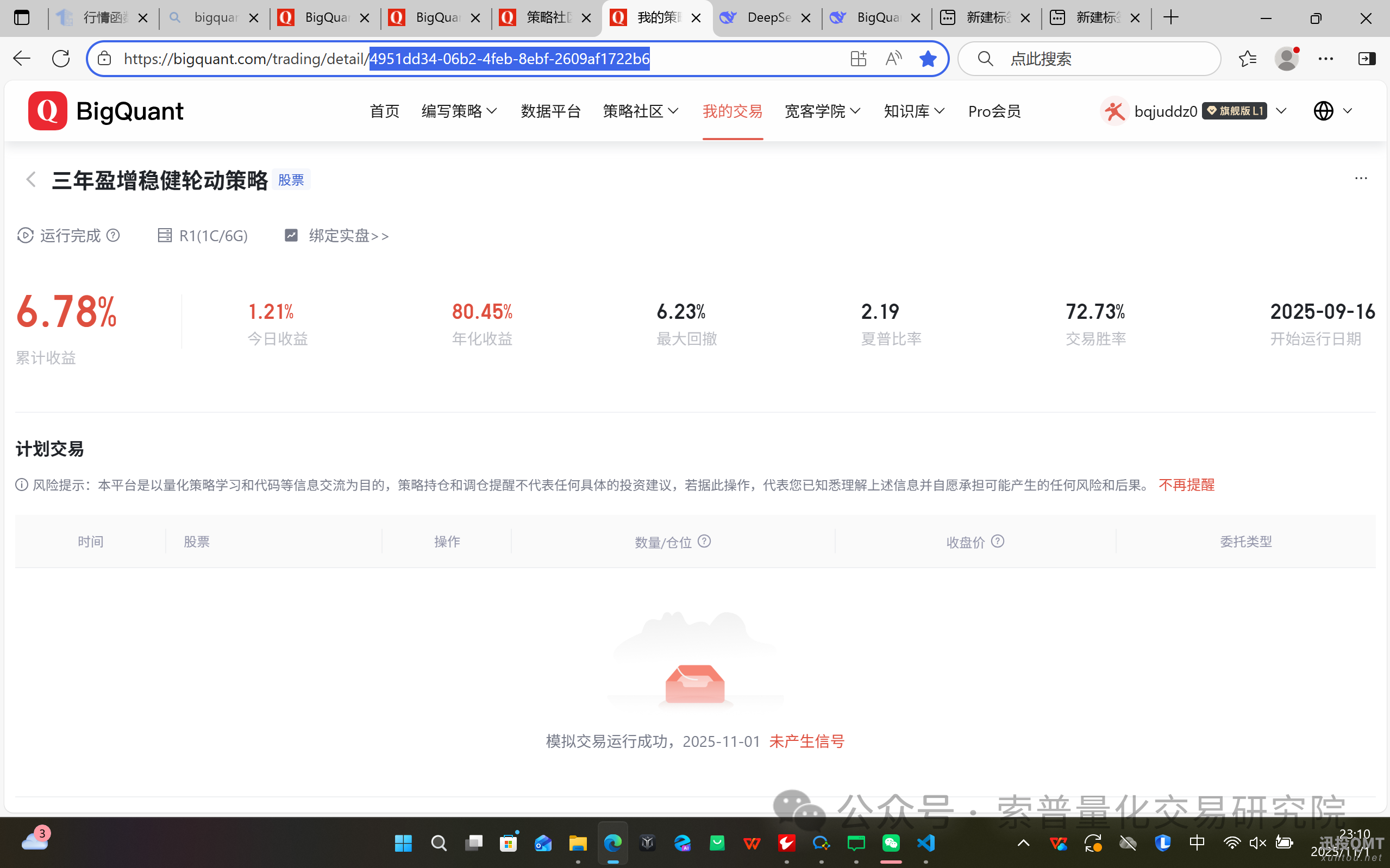Screen dimensions: 1390x868
Task: Open the bqjuddz0 account dropdown
Action: (1281, 111)
